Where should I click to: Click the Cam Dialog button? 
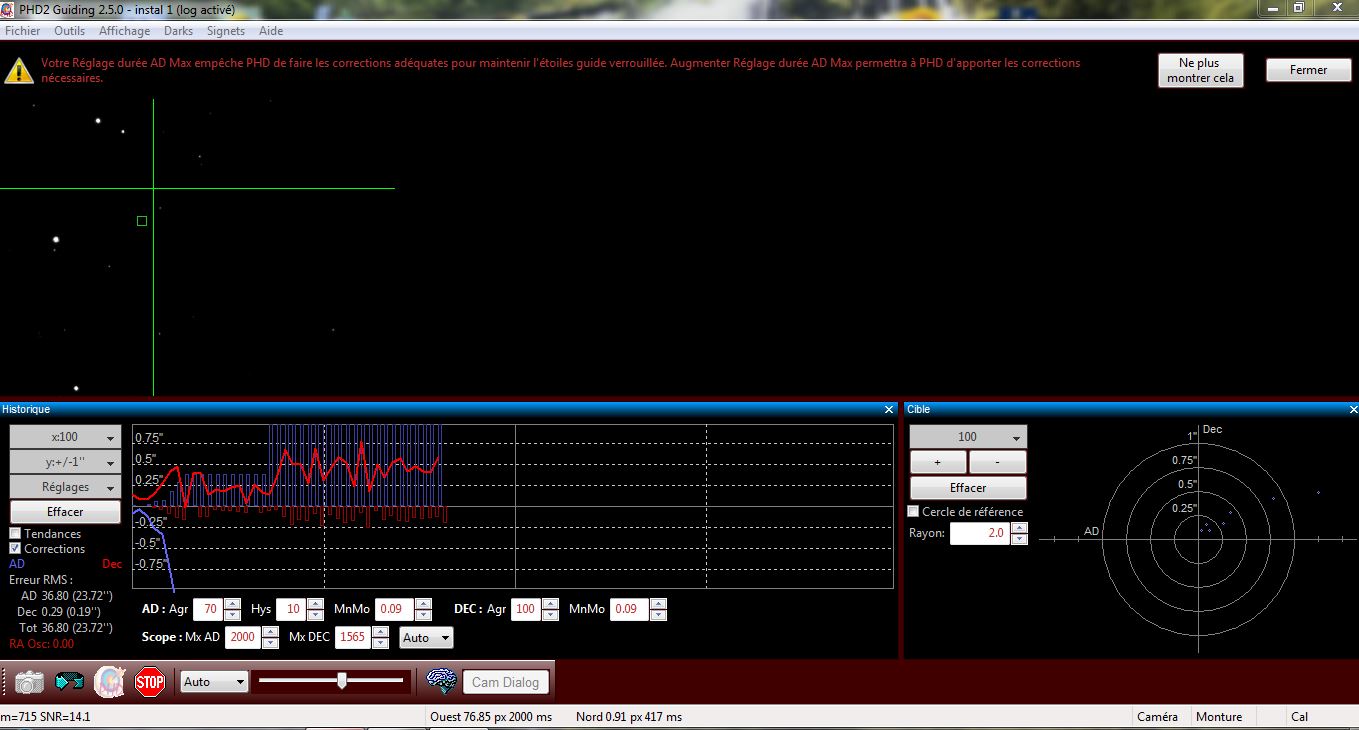point(505,682)
